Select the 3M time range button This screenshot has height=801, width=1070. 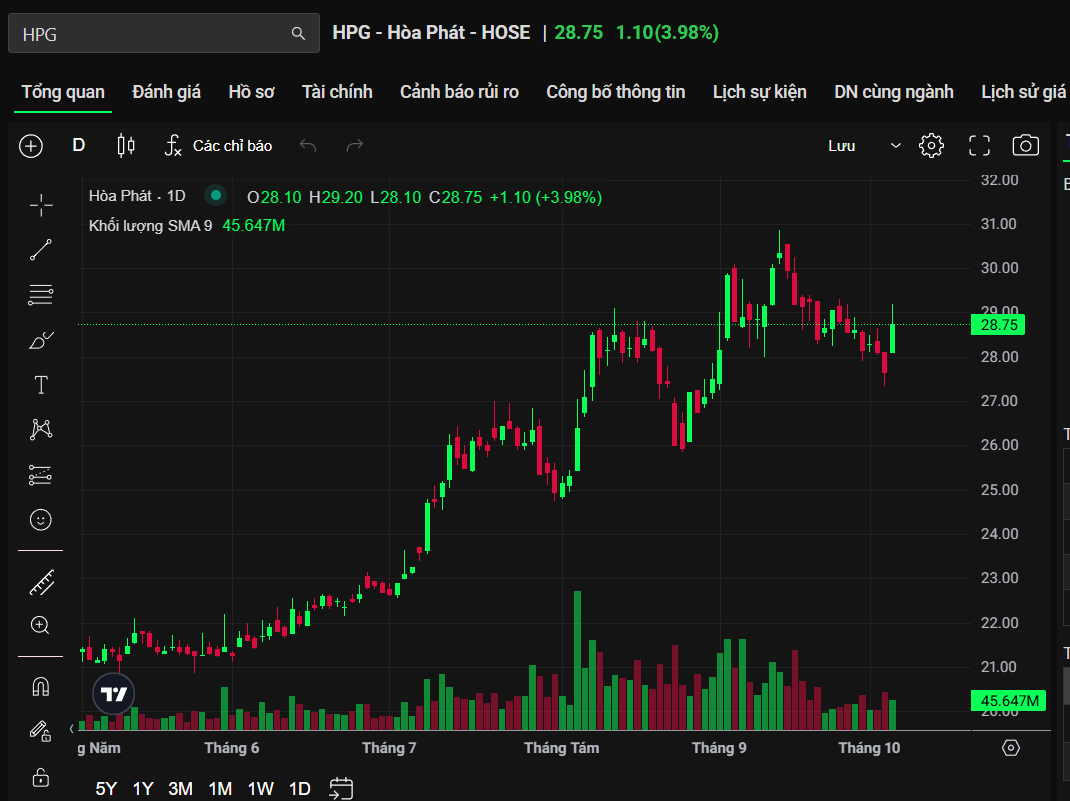180,788
